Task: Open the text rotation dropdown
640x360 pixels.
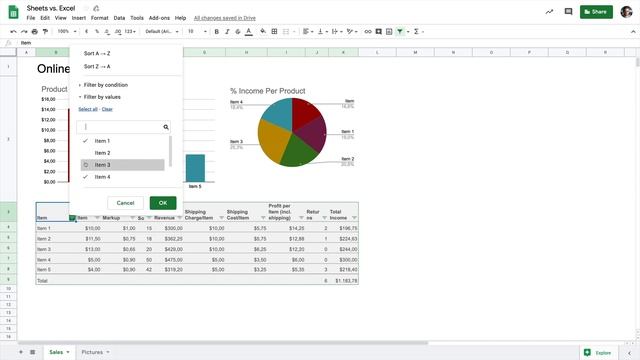Action: tap(352, 31)
